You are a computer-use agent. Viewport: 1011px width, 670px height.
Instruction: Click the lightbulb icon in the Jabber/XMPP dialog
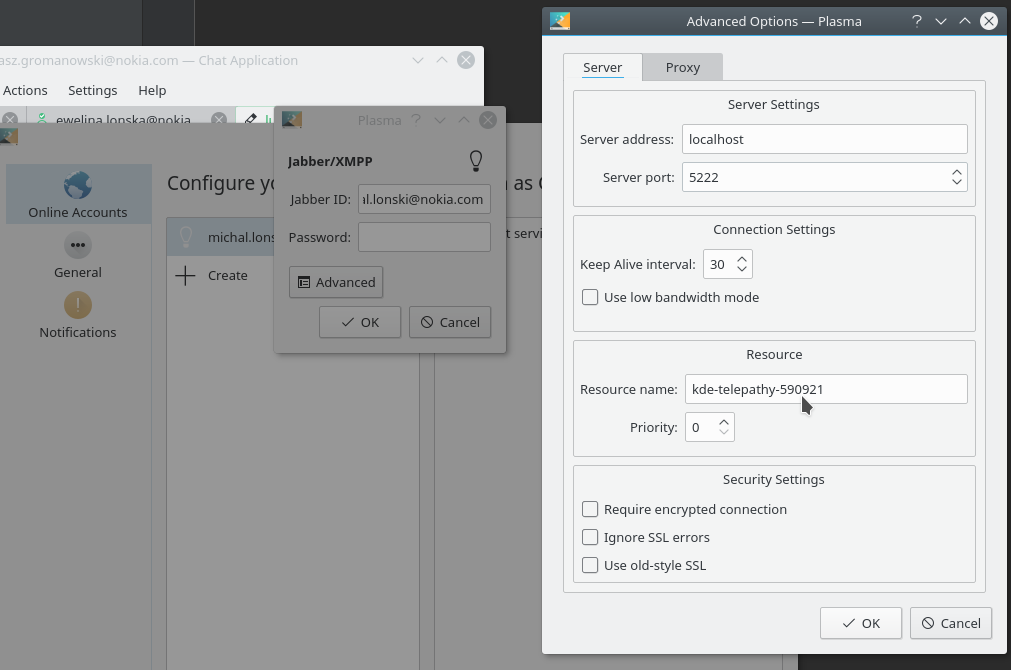(x=476, y=161)
